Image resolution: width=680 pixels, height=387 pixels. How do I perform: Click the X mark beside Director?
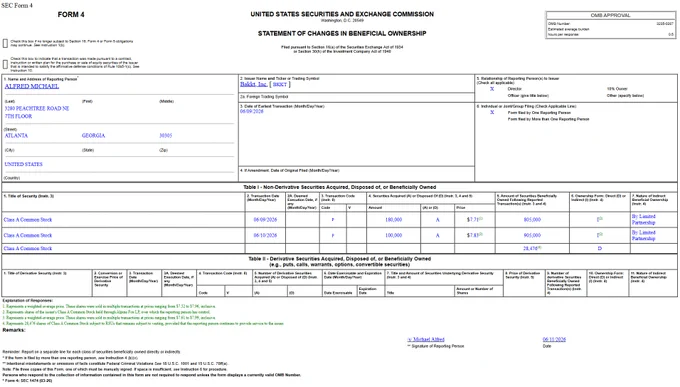pyautogui.click(x=492, y=89)
